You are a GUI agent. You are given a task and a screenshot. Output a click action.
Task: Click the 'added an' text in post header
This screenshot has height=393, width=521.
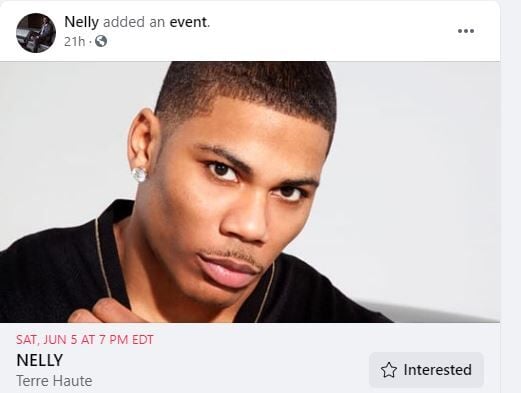[134, 22]
